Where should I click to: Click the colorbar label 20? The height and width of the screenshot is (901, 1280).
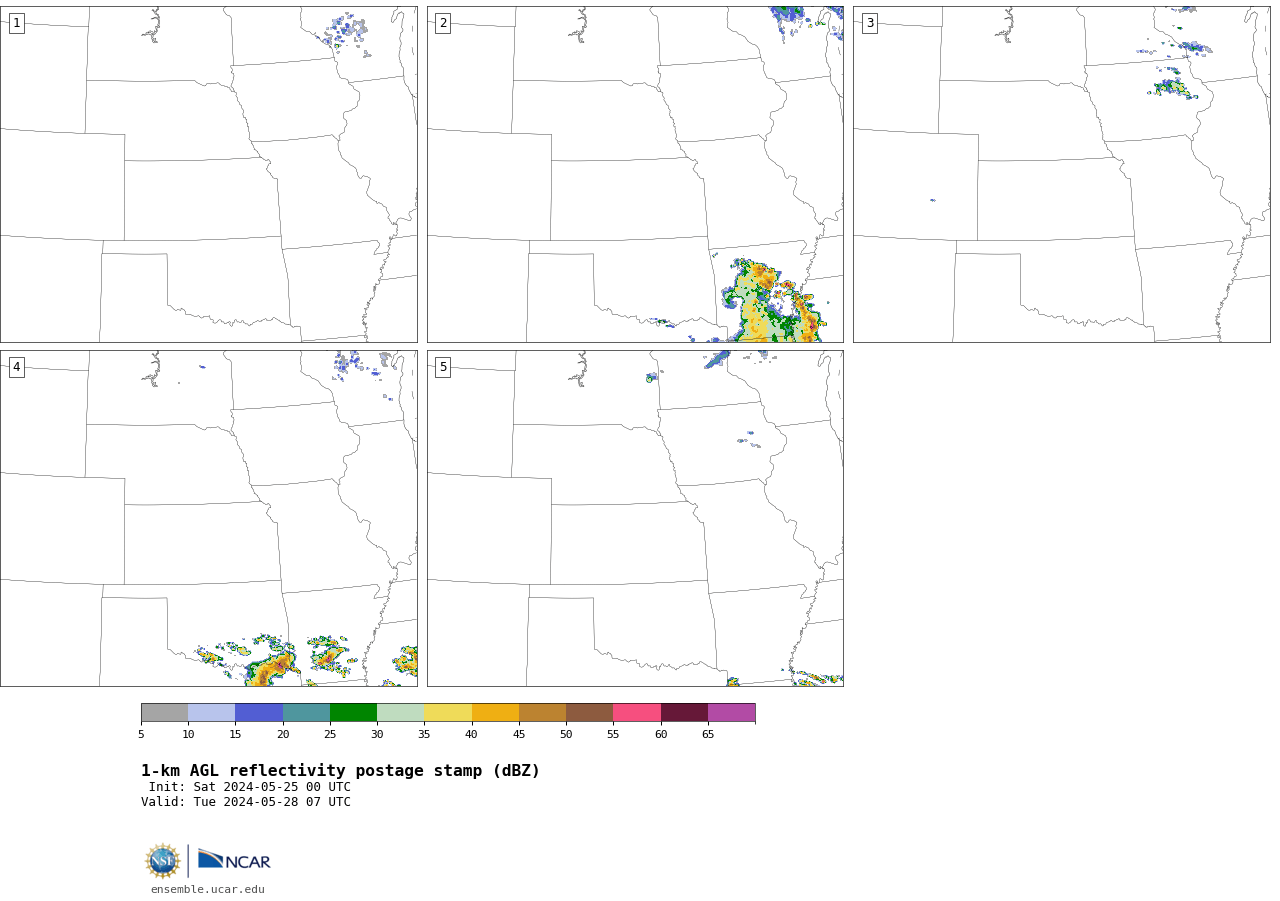click(283, 735)
